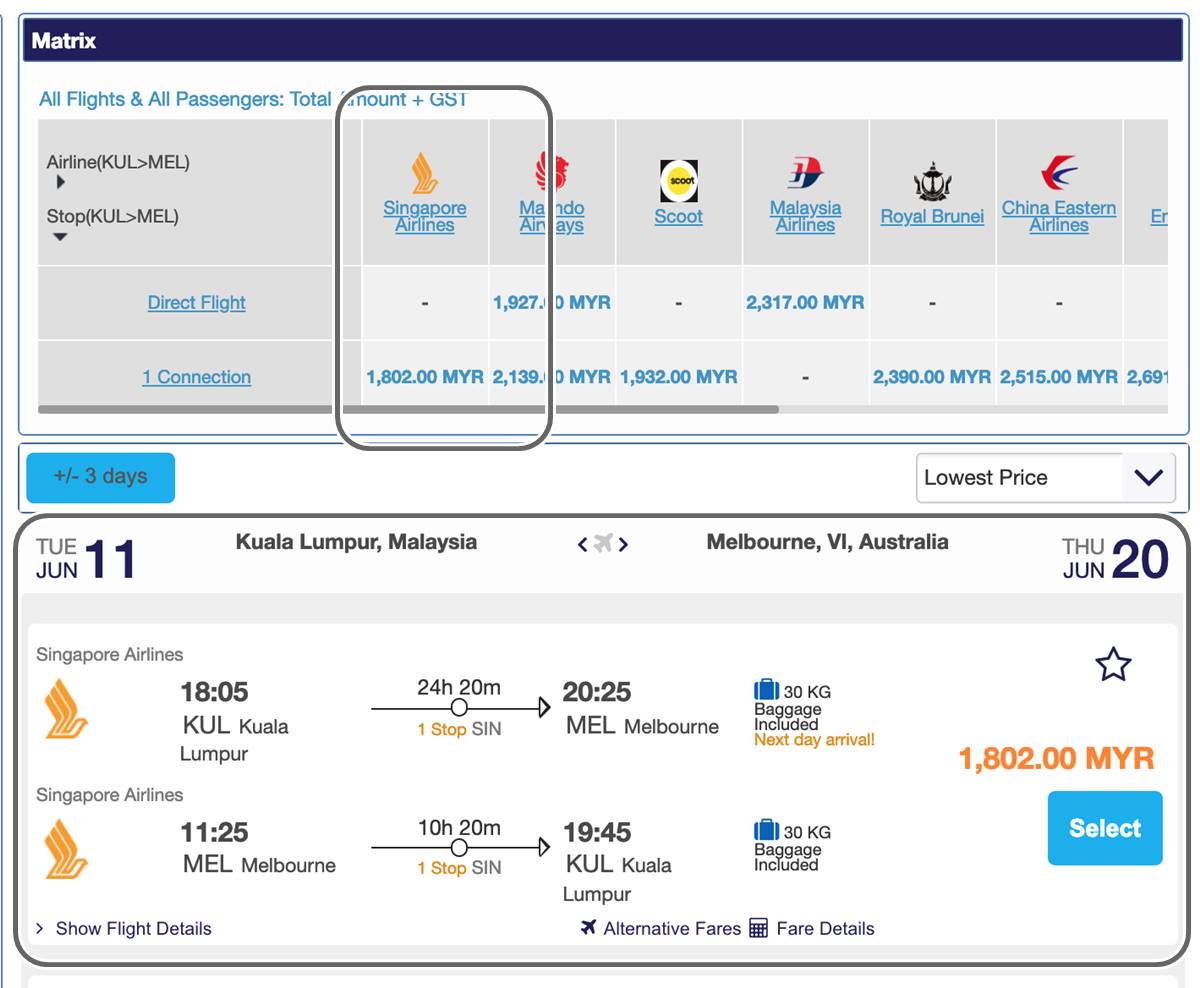The width and height of the screenshot is (1200, 988).
Task: Click the grey plane icon between the two cities
Action: tap(603, 543)
